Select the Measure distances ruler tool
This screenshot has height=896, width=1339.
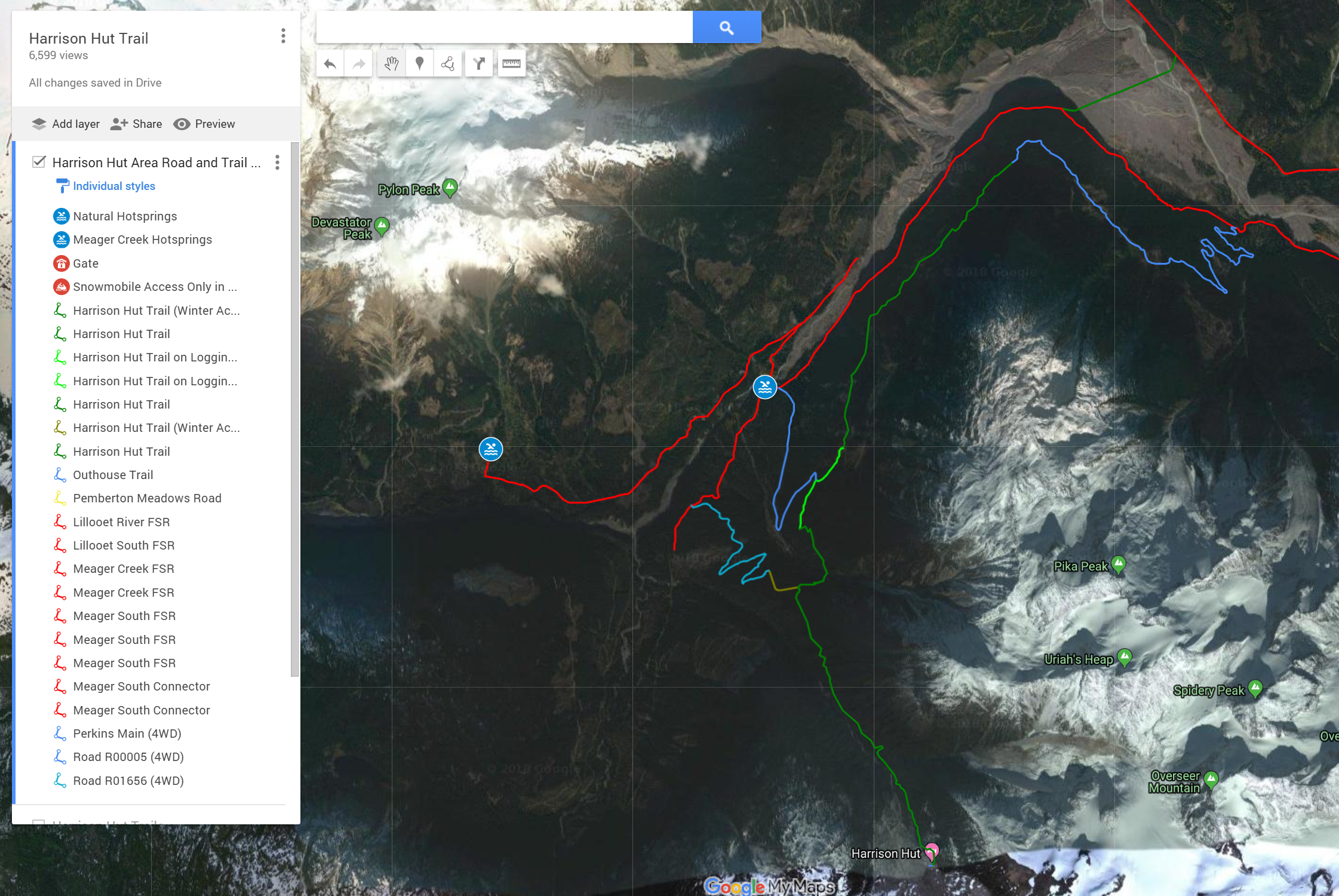click(x=511, y=63)
